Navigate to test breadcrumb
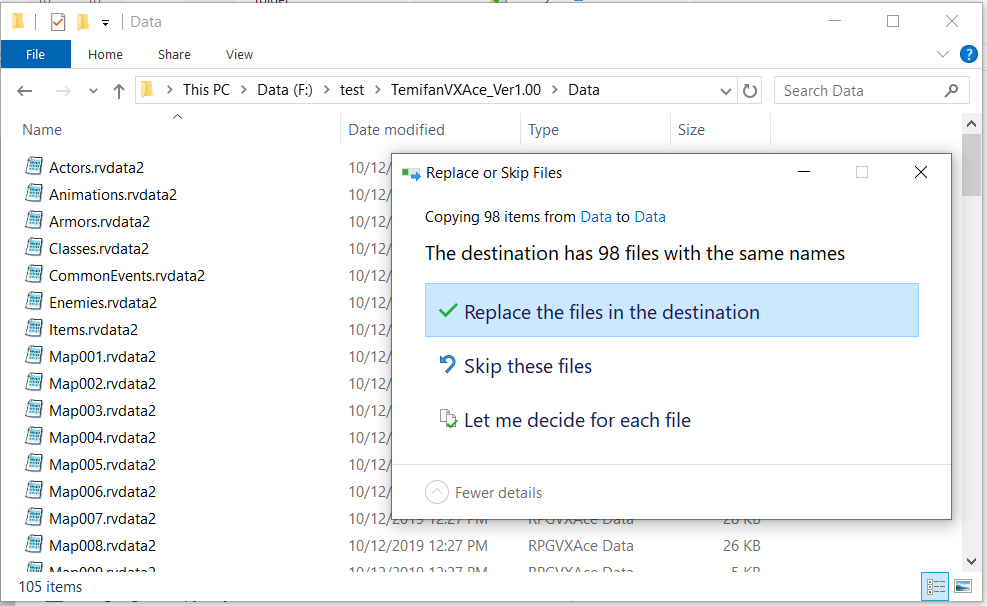Image resolution: width=987 pixels, height=606 pixels. tap(352, 90)
